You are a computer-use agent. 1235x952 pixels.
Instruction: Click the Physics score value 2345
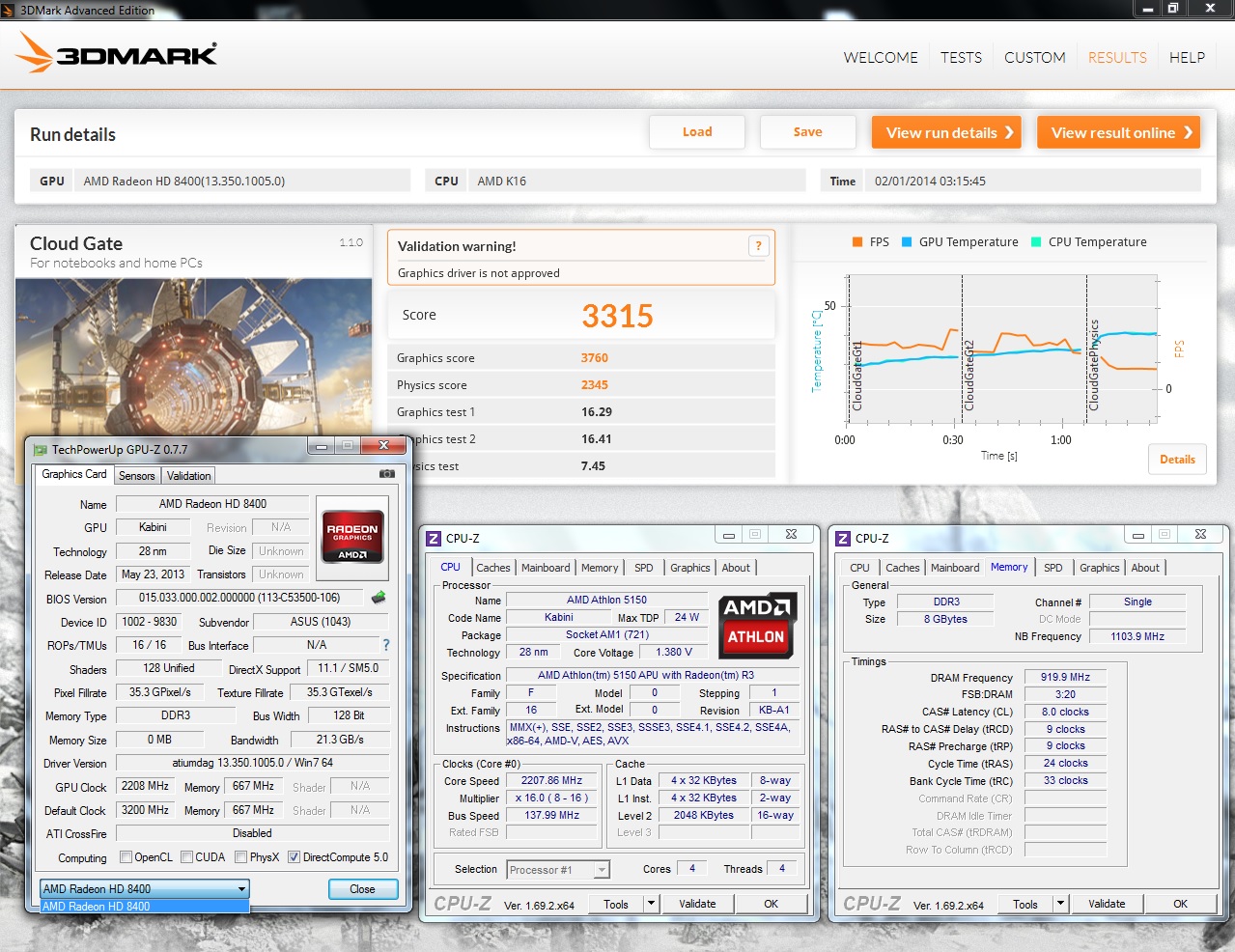[x=594, y=385]
